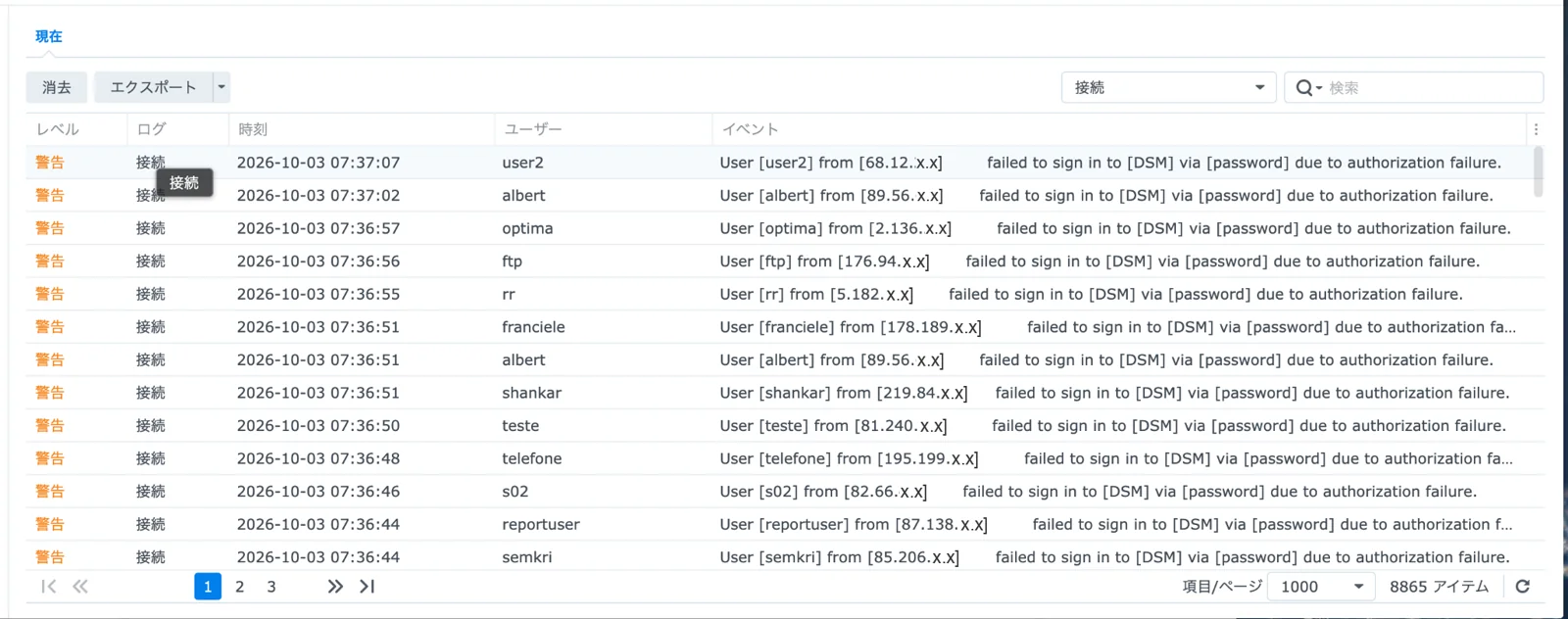Screen dimensions: 1568x619
Task: Sort by ログ column header
Action: pyautogui.click(x=177, y=129)
